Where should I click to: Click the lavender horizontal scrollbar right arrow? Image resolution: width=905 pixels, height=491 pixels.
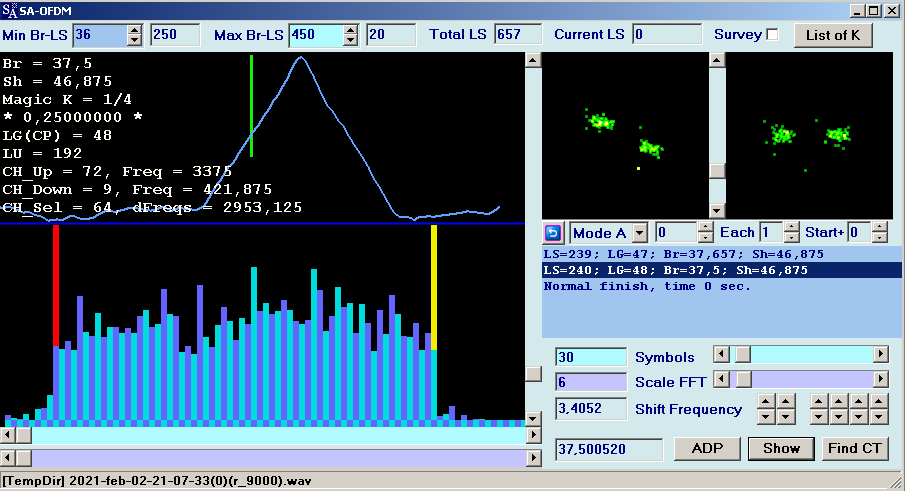[x=533, y=458]
